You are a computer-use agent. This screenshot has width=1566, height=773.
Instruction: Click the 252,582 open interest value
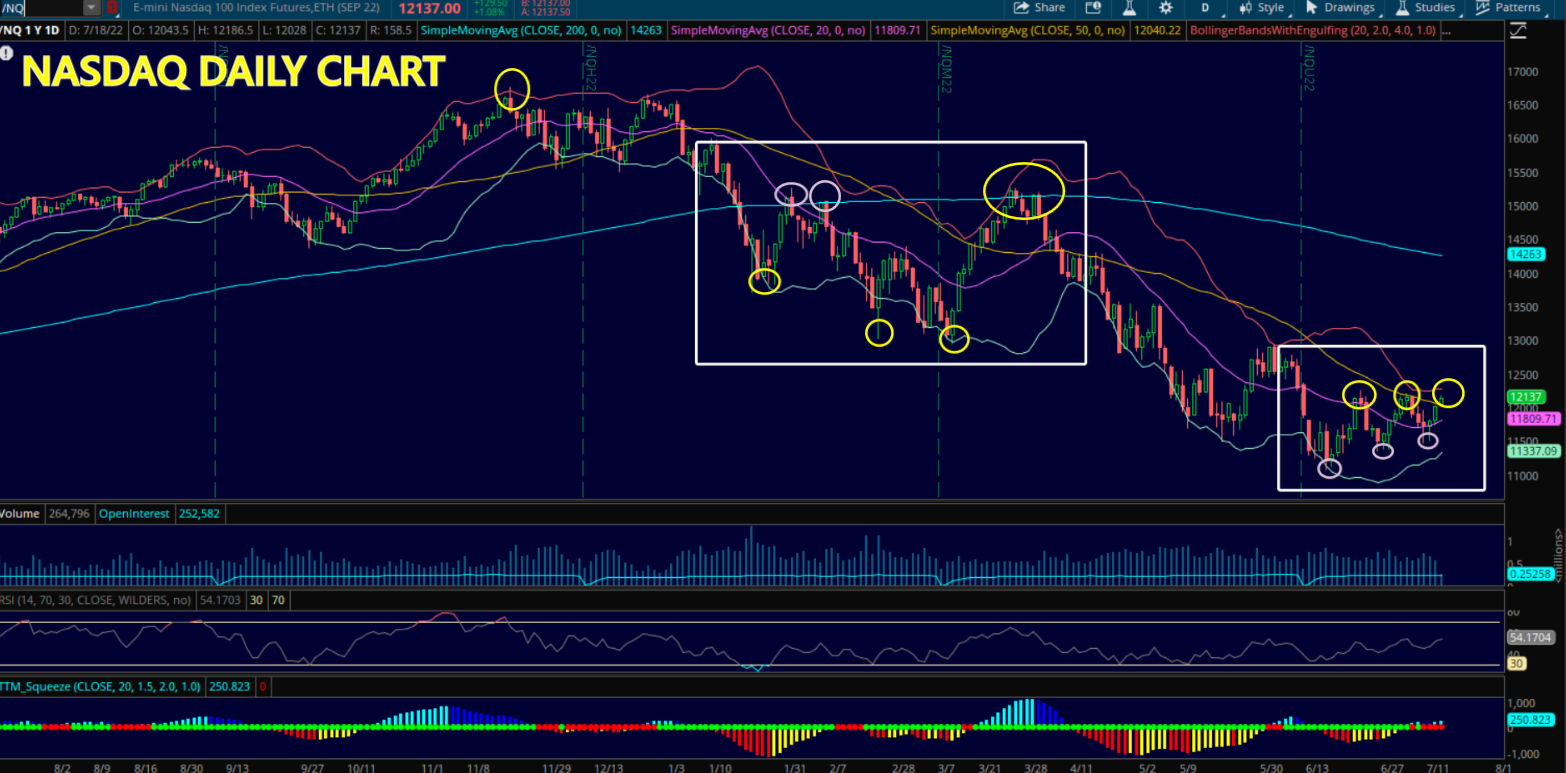(200, 513)
